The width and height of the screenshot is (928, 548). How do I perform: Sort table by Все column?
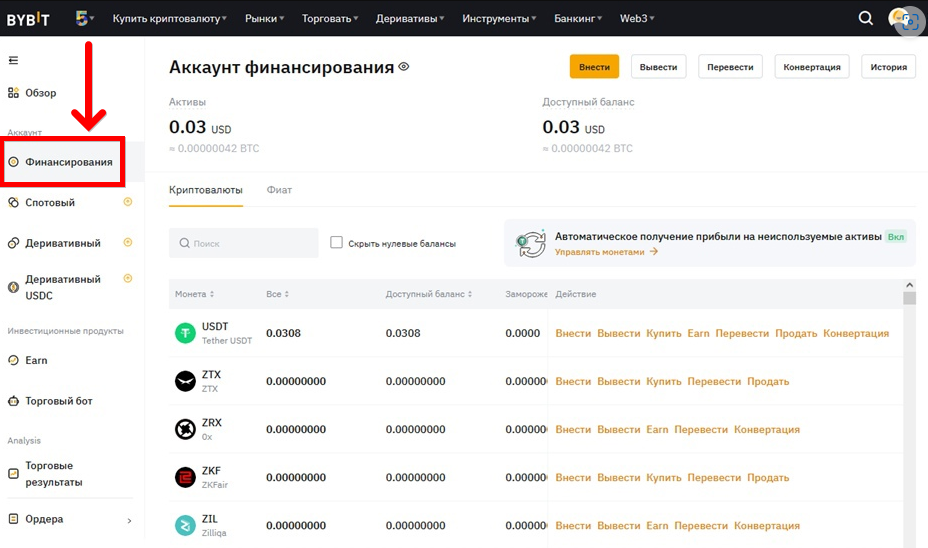coord(277,294)
